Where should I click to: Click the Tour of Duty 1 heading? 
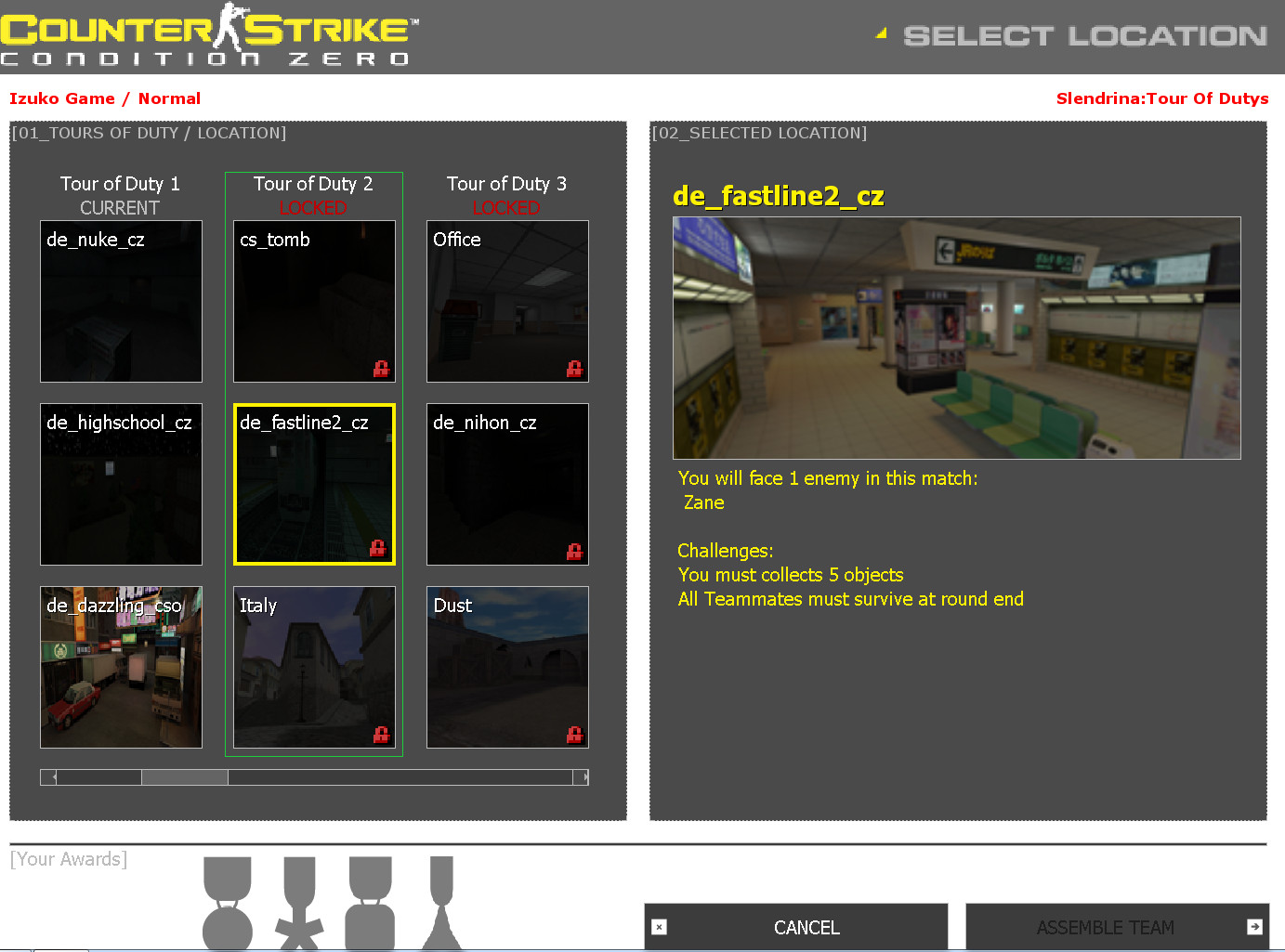coord(120,184)
